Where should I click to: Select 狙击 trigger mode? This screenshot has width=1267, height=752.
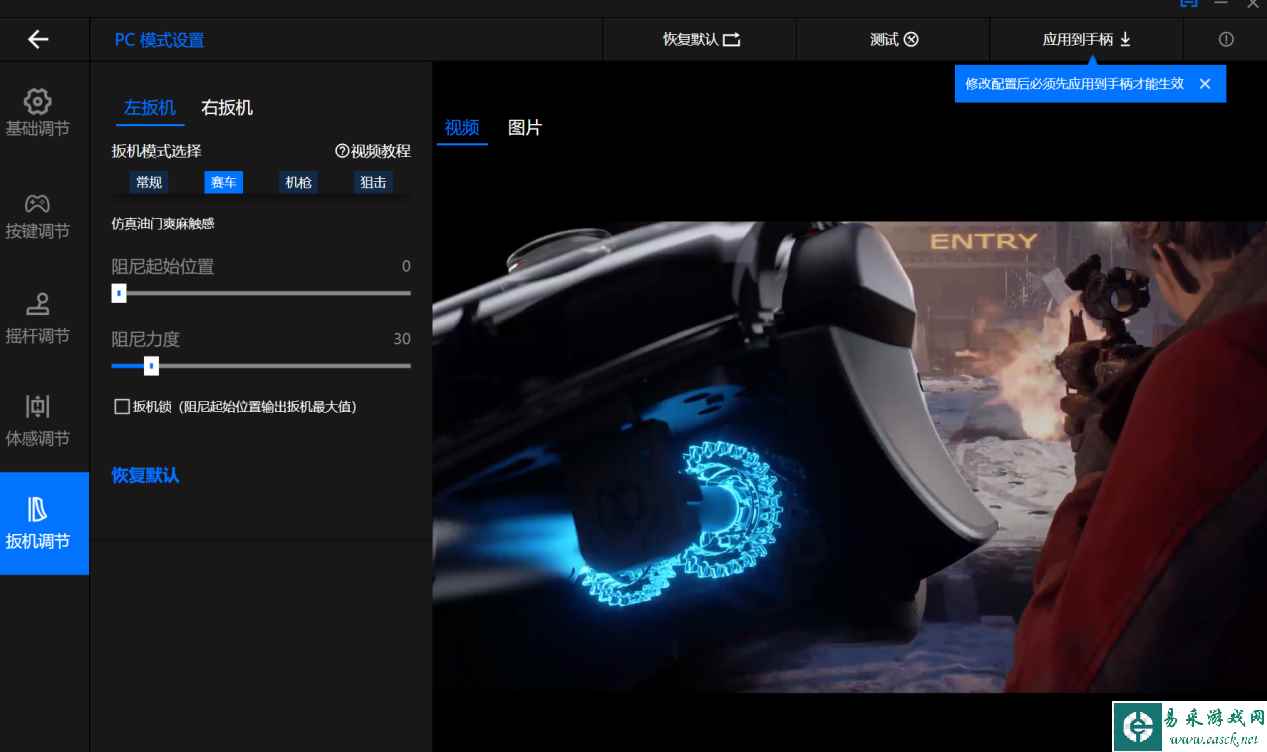click(x=373, y=182)
